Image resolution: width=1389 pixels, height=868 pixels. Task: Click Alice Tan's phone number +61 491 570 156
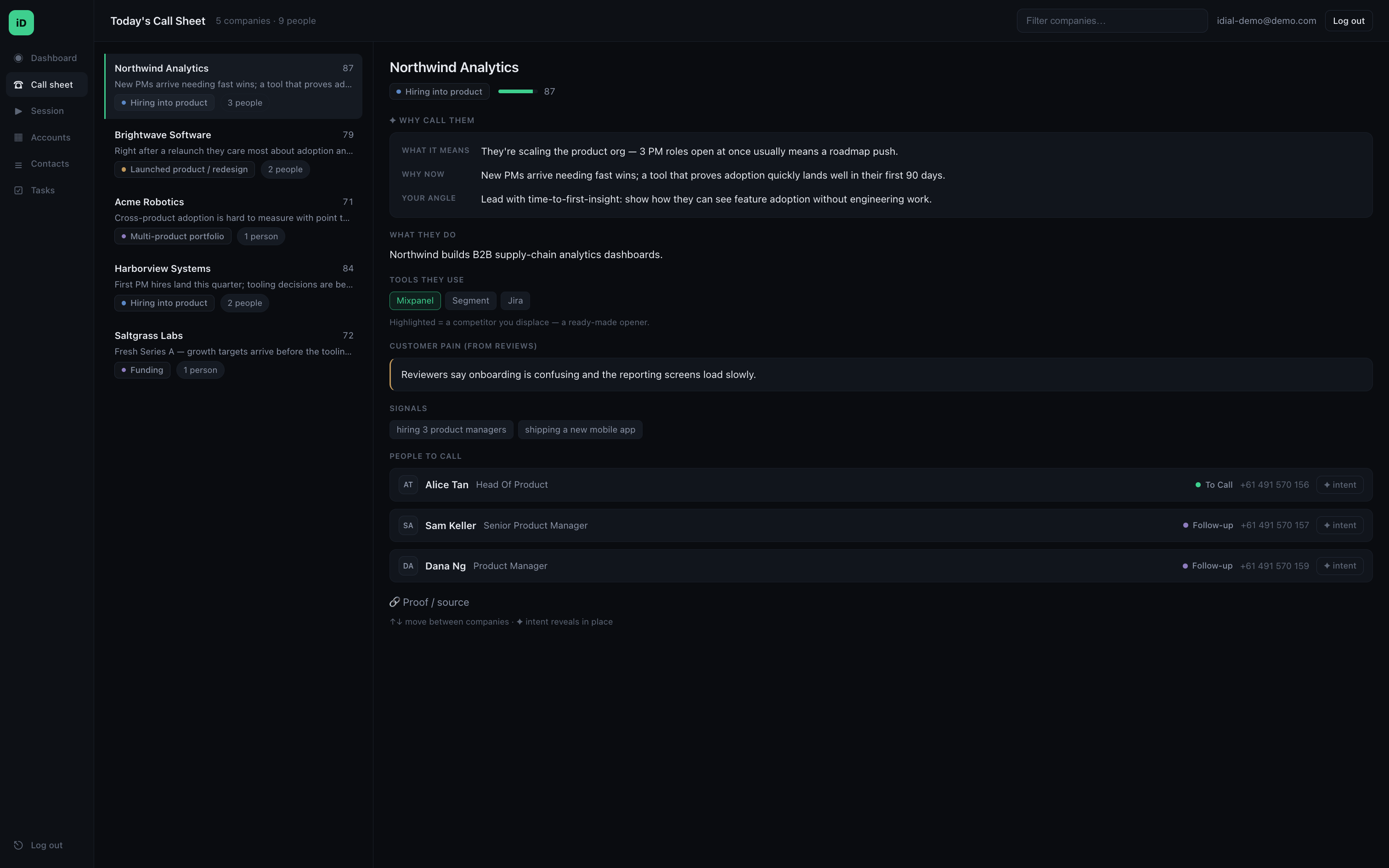(1274, 485)
